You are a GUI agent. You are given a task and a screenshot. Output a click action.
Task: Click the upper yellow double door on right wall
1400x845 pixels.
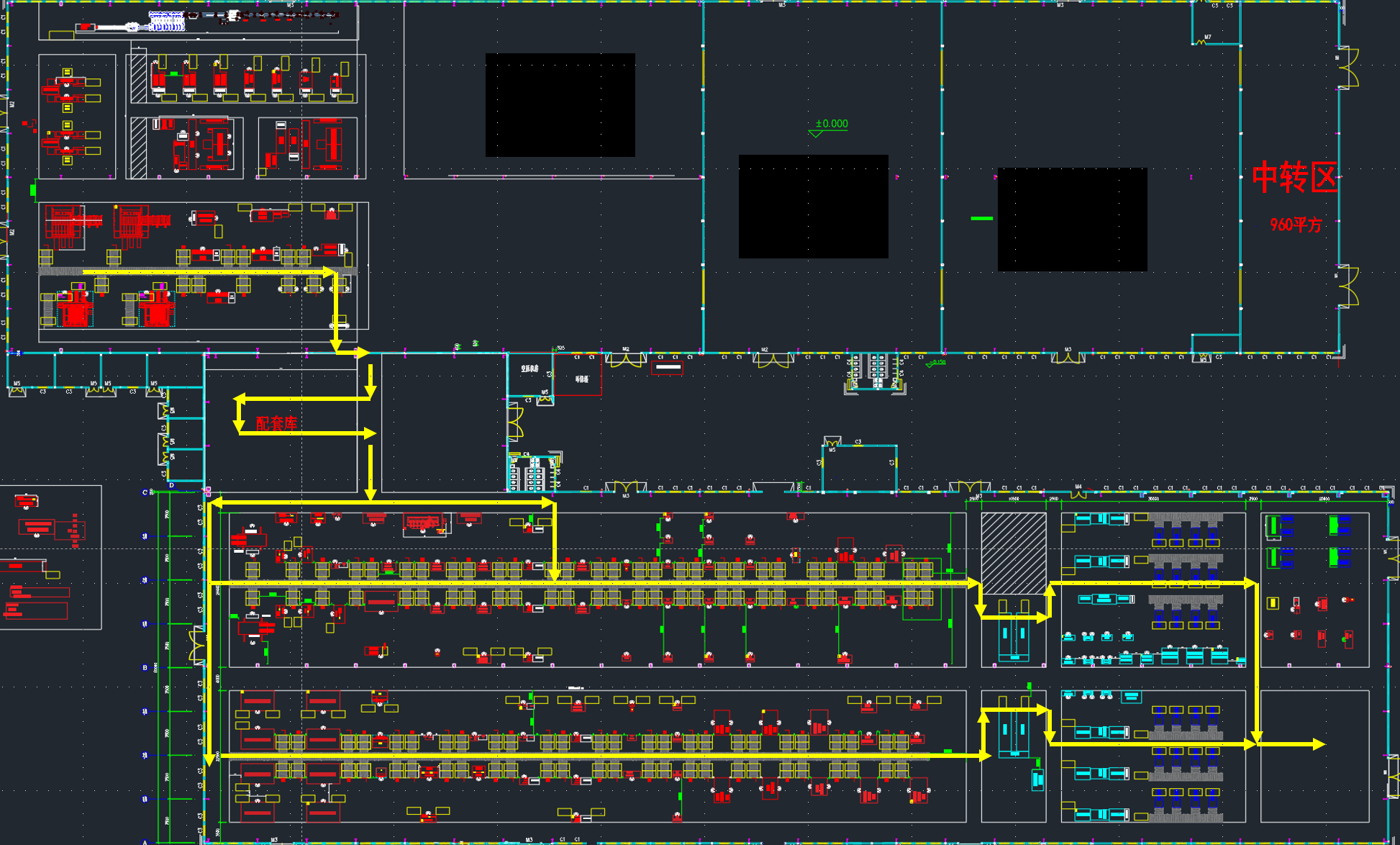1350,68
